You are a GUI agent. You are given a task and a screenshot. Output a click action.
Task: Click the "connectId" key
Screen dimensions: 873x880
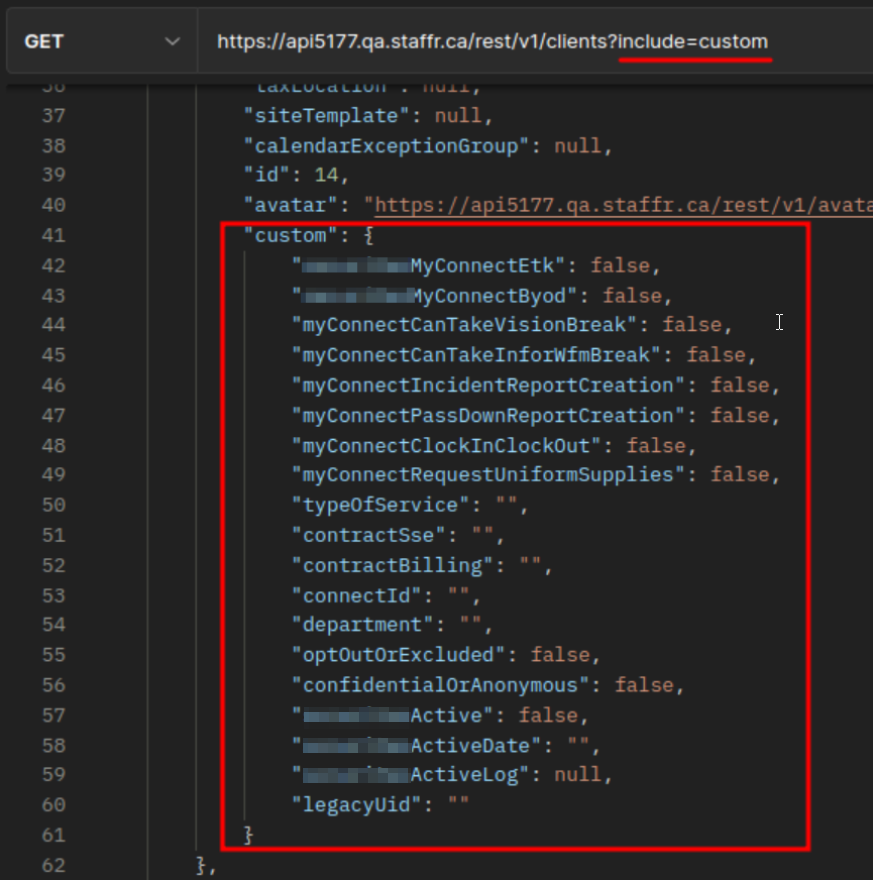point(356,595)
